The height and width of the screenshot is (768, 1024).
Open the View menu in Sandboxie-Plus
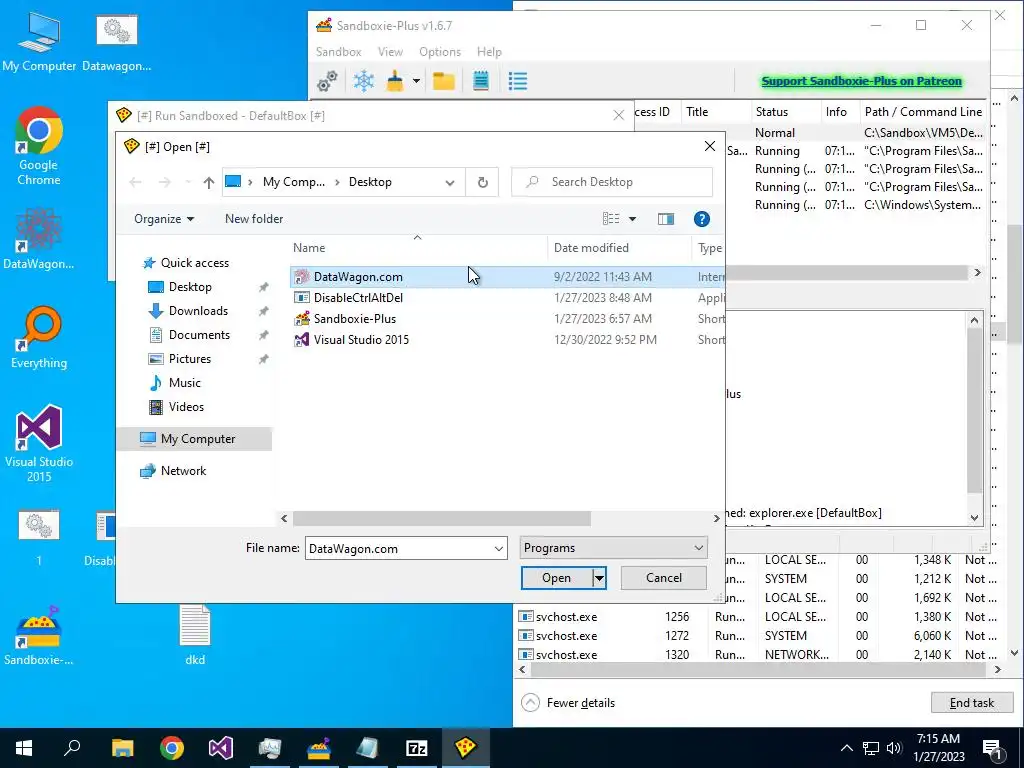tap(390, 52)
